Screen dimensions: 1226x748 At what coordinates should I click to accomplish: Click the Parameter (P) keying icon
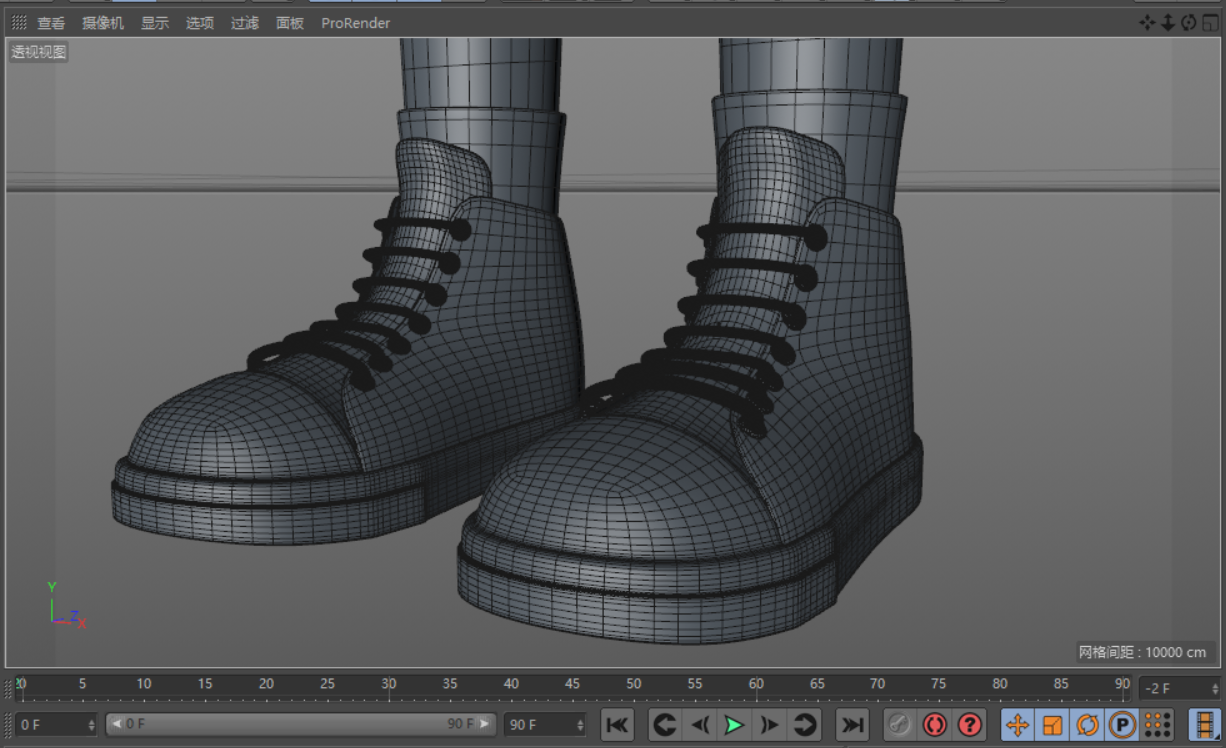(x=1122, y=724)
